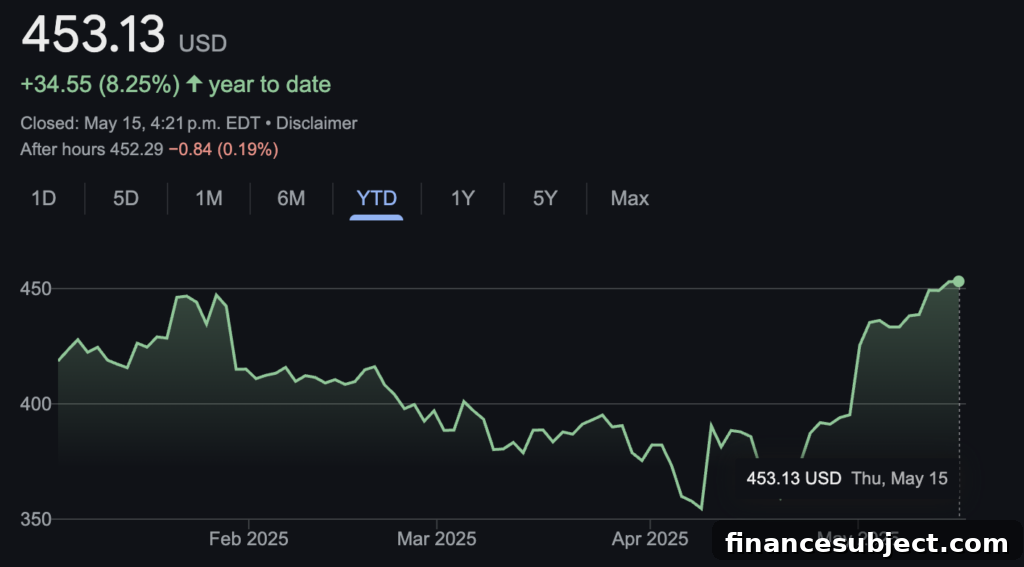Screen dimensions: 1024x567
Task: Open the 5Y chart range
Action: pyautogui.click(x=545, y=199)
